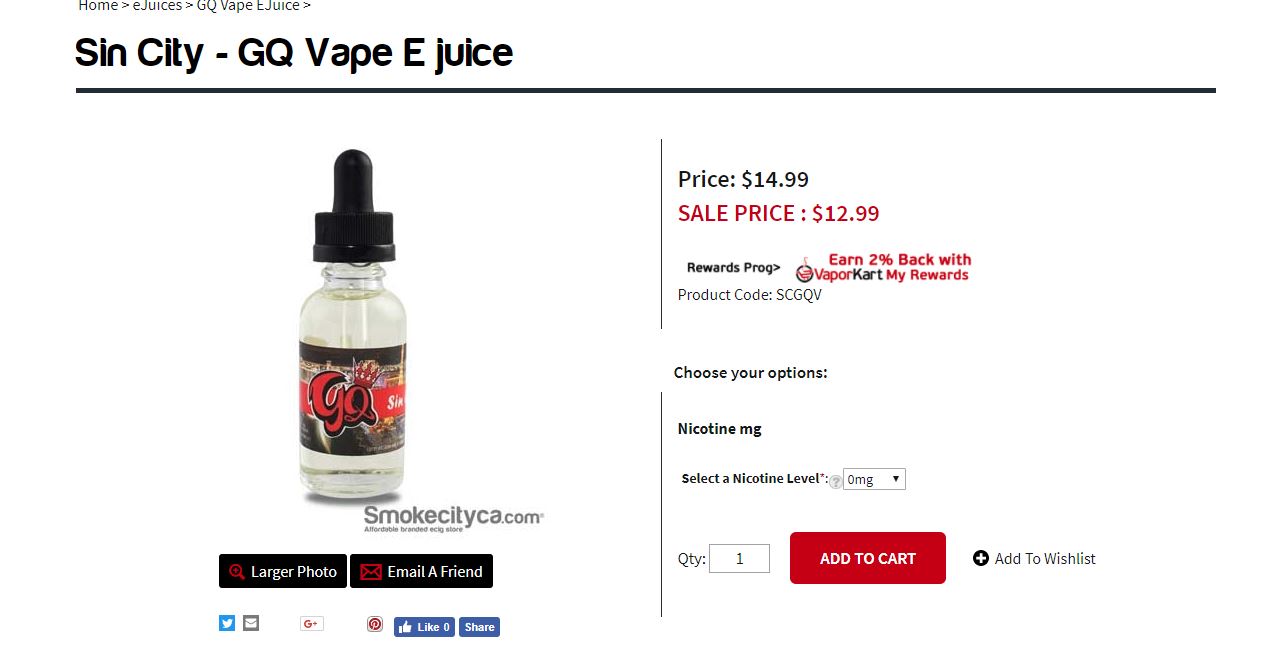The height and width of the screenshot is (654, 1281).
Task: Open the Nicotine Level 0mg dropdown
Action: pos(874,479)
